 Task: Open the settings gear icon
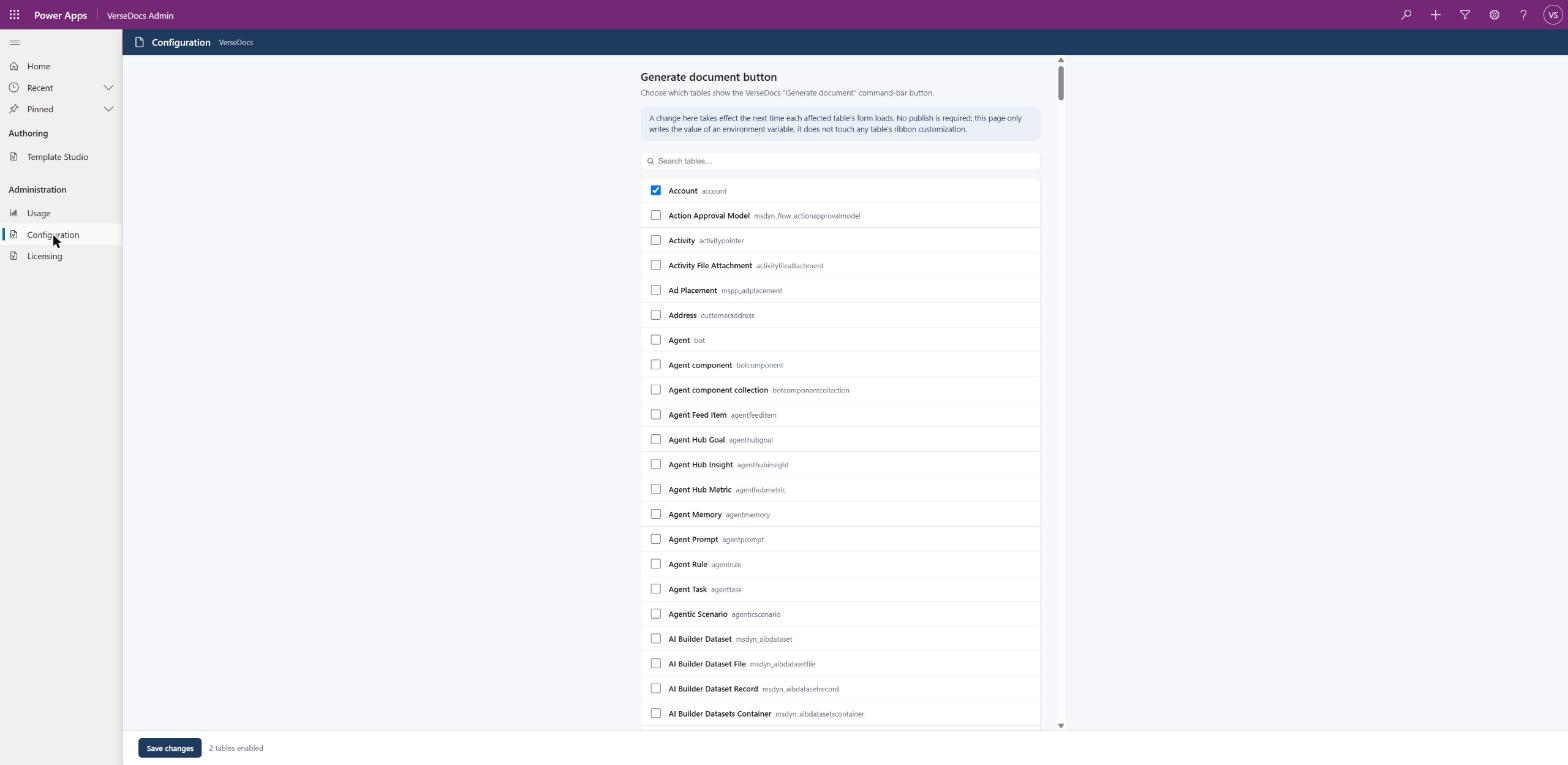(x=1494, y=15)
